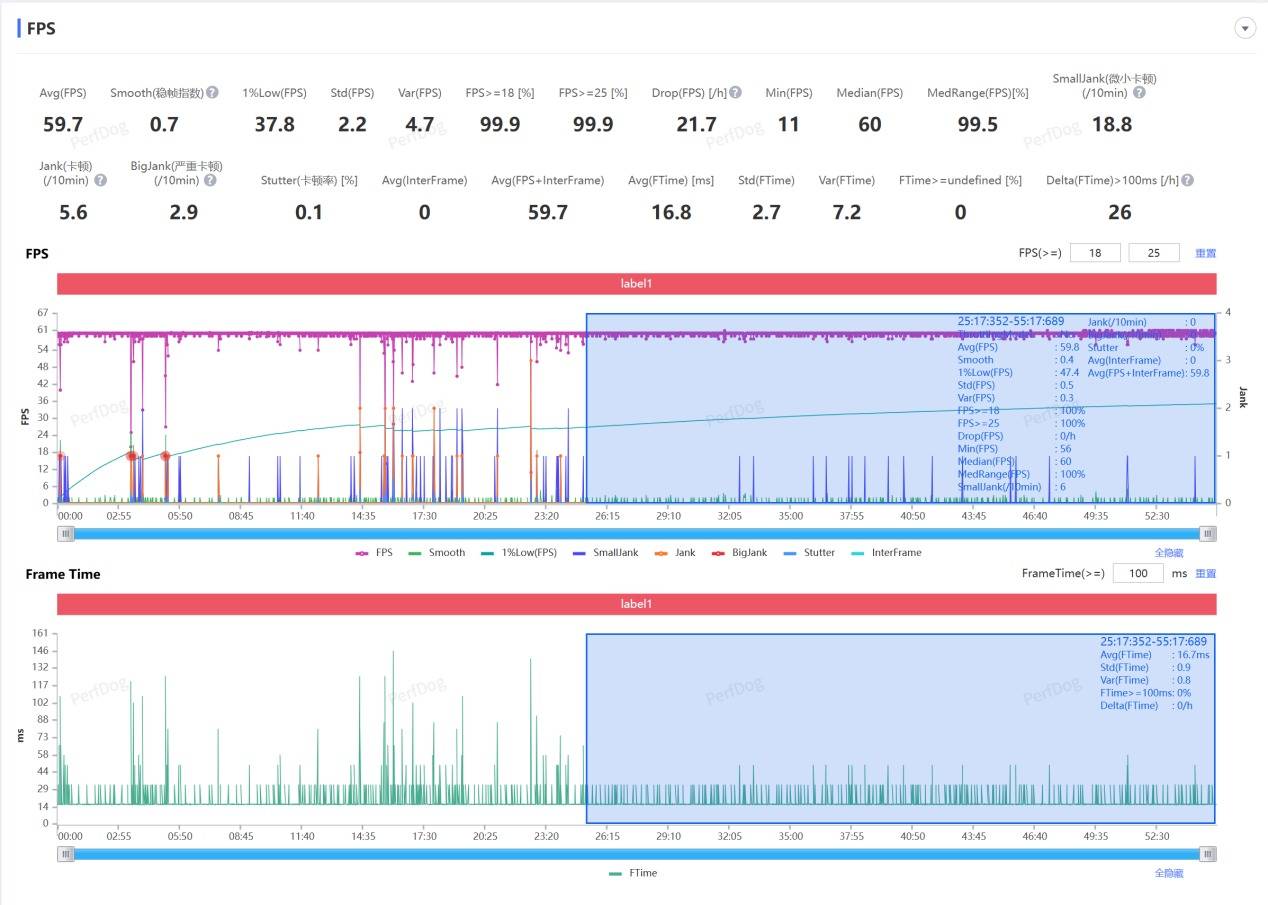Click the FPS threshold field showing 18
The height and width of the screenshot is (905, 1268).
coord(1095,253)
